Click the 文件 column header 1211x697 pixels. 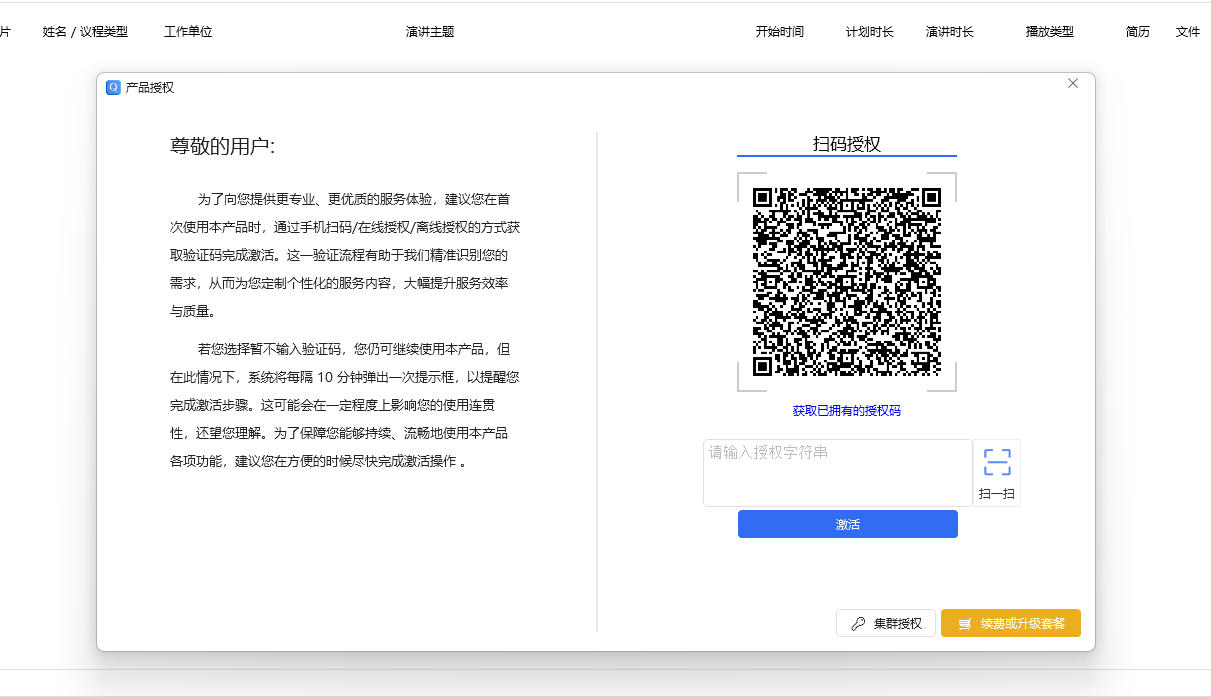[x=1188, y=32]
